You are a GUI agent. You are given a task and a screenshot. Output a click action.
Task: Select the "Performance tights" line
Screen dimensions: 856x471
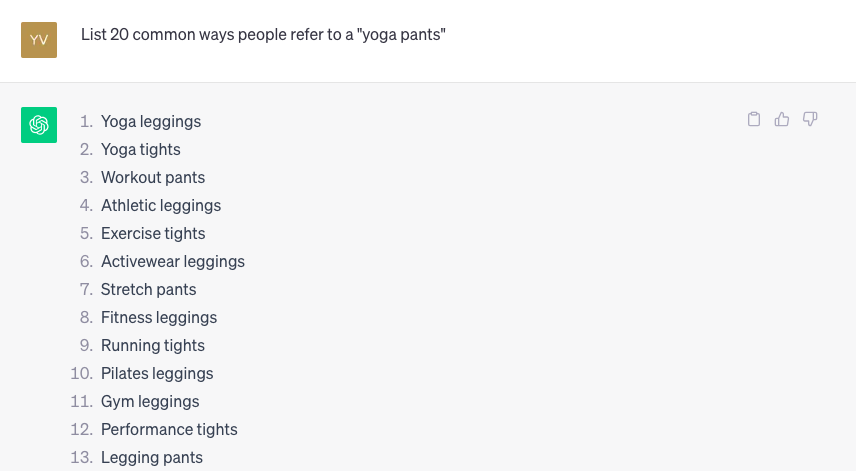(169, 430)
